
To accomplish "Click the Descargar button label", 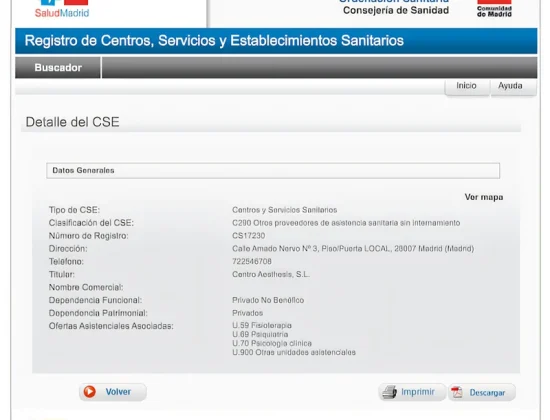I will [487, 393].
